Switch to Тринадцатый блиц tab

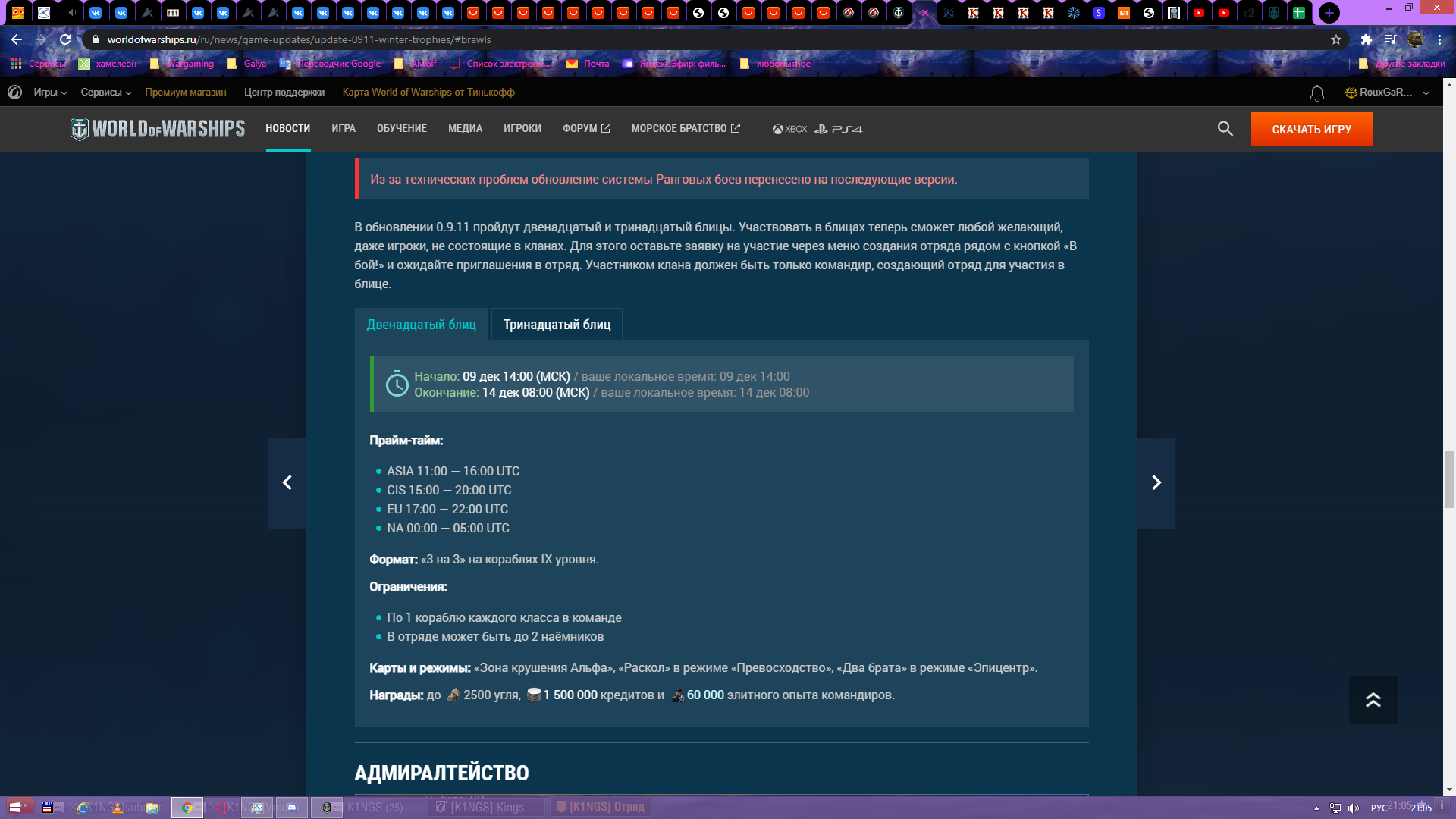pyautogui.click(x=557, y=325)
